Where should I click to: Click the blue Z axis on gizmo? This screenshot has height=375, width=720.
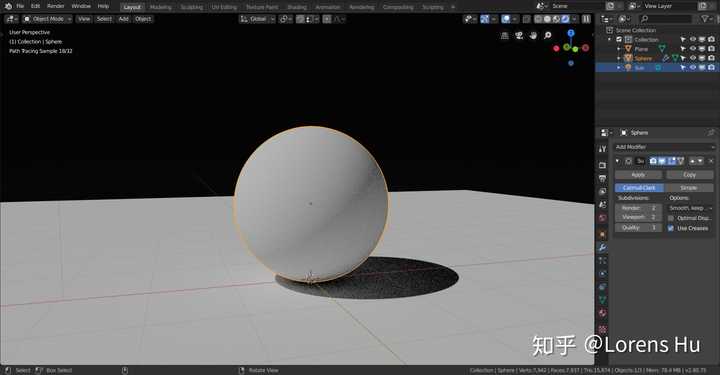[x=571, y=33]
